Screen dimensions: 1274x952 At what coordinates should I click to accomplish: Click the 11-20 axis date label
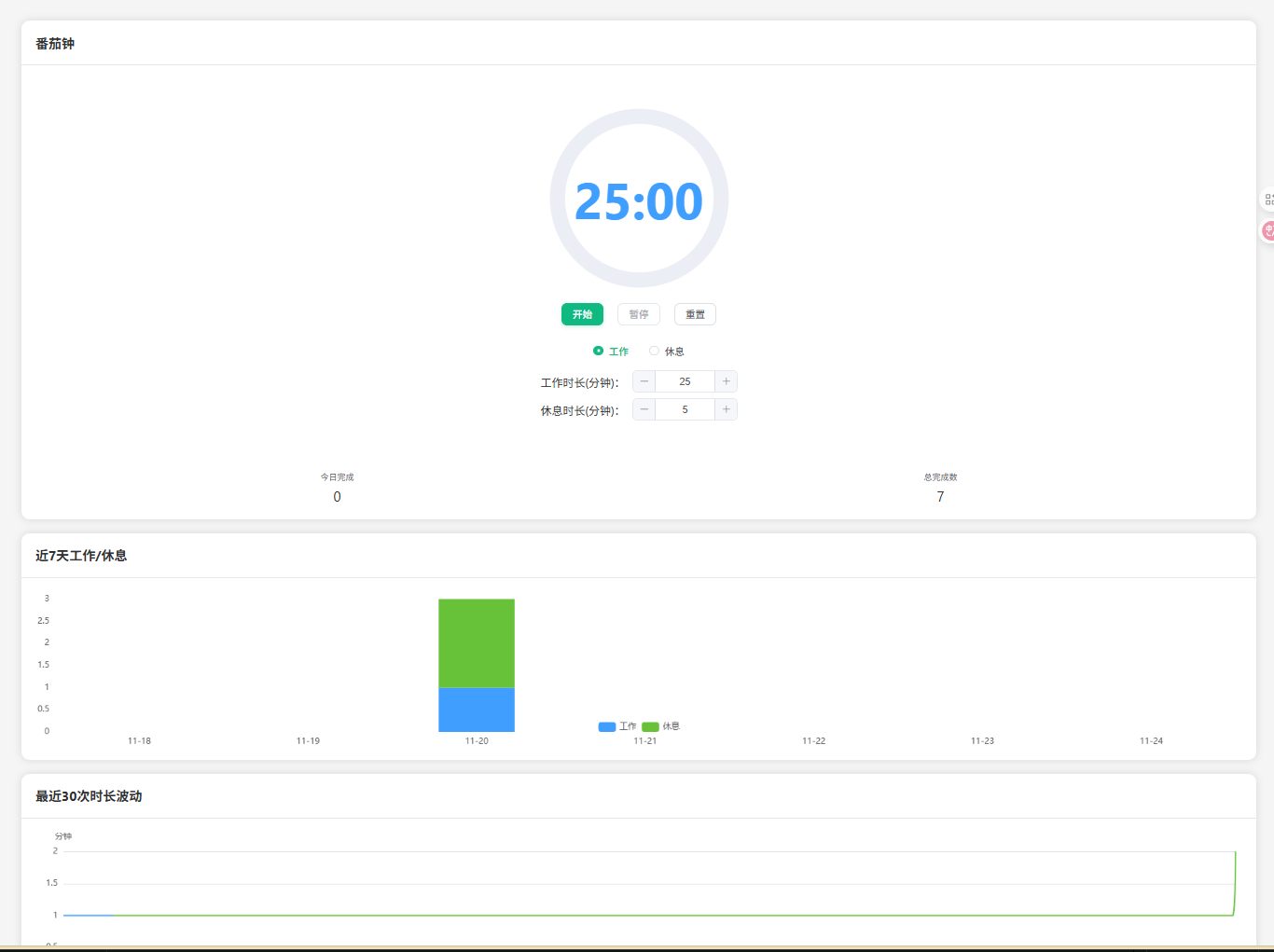point(477,741)
